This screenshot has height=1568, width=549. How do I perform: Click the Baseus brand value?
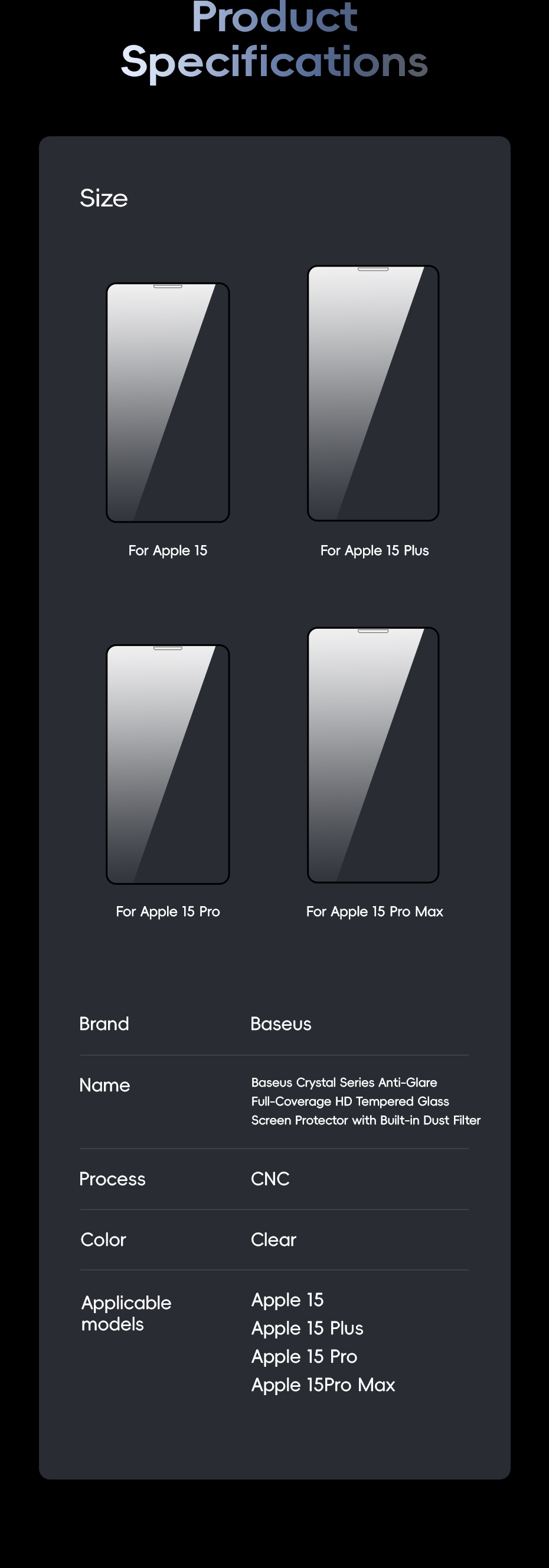[x=281, y=1024]
